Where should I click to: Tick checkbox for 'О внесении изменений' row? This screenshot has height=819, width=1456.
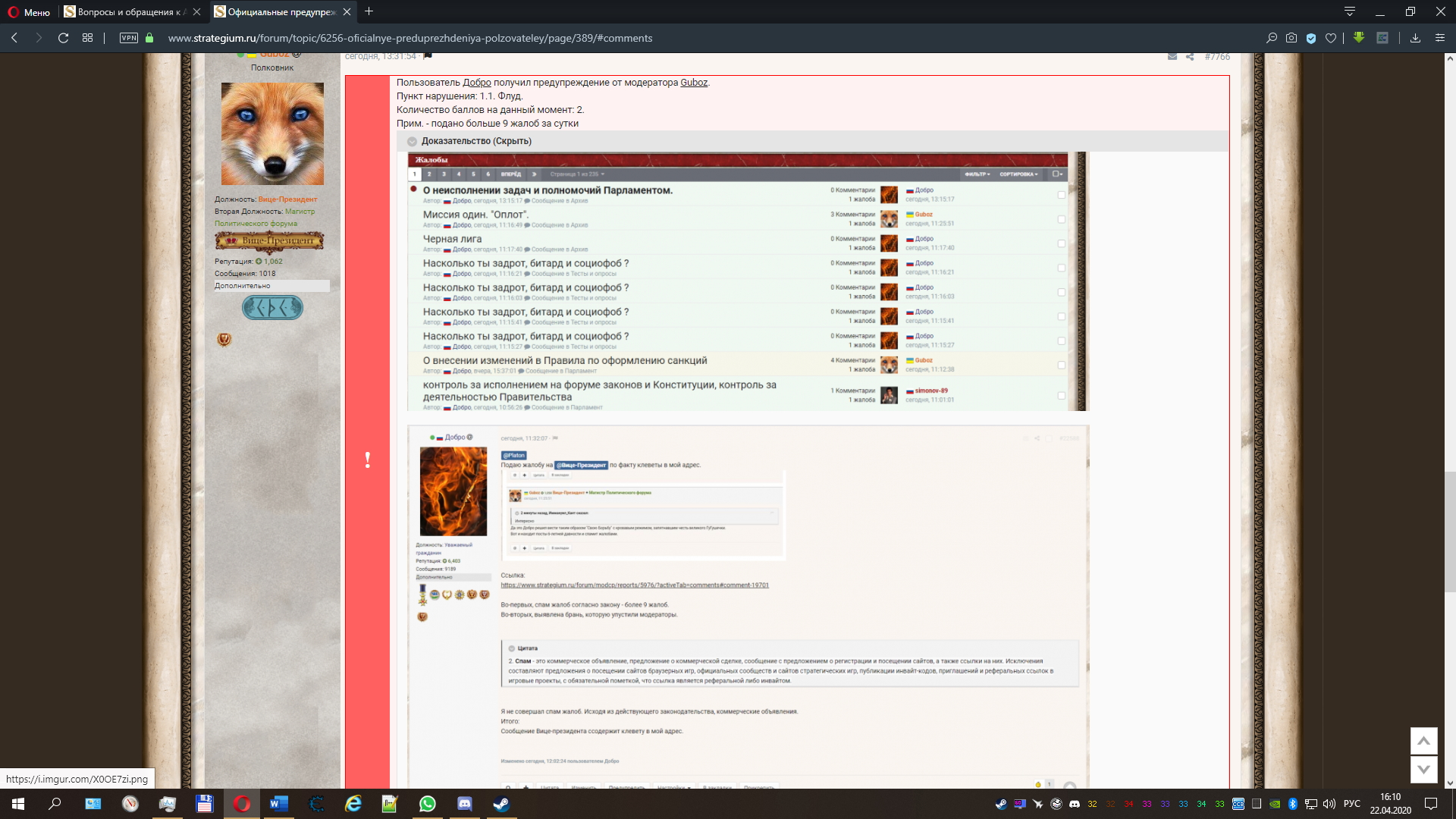pos(1062,365)
